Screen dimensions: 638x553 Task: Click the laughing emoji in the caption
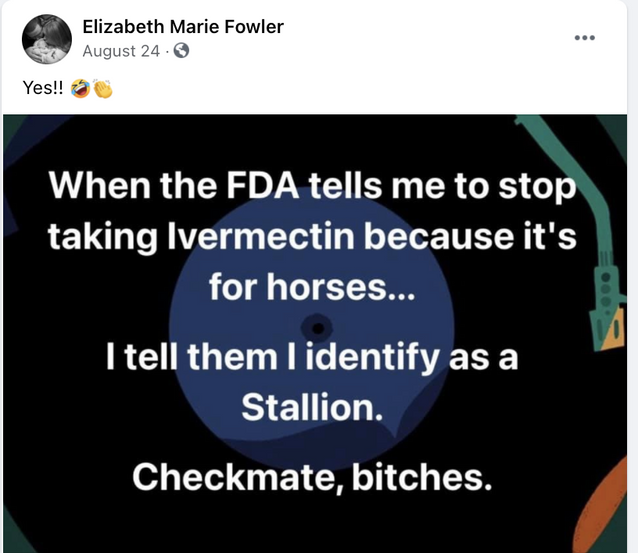81,88
